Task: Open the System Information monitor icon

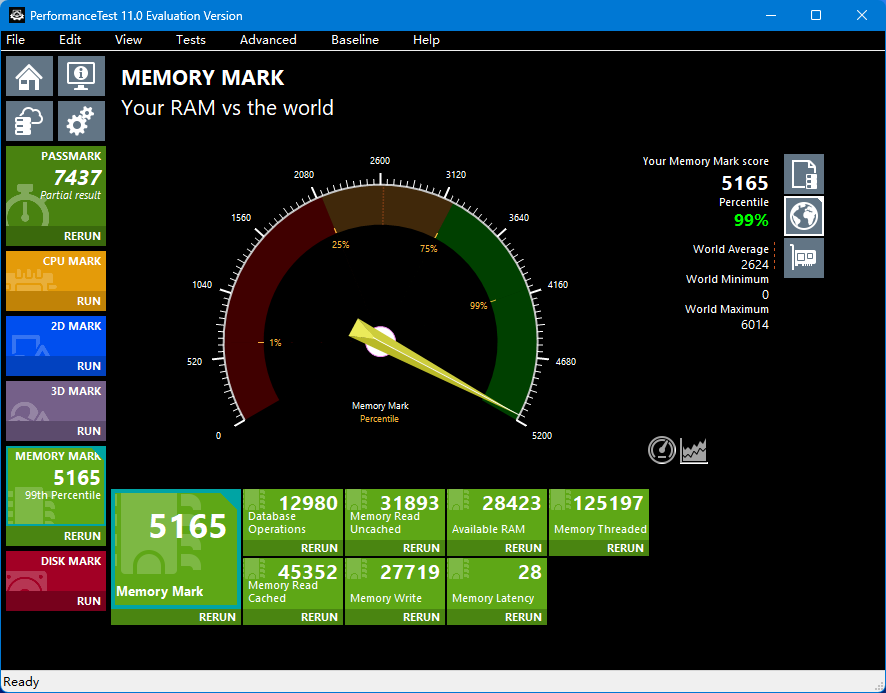Action: 81,76
